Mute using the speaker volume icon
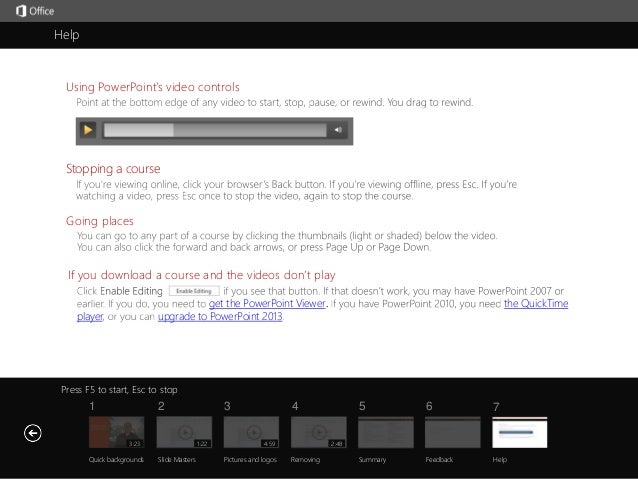Viewport: 638px width, 479px height. (338, 130)
